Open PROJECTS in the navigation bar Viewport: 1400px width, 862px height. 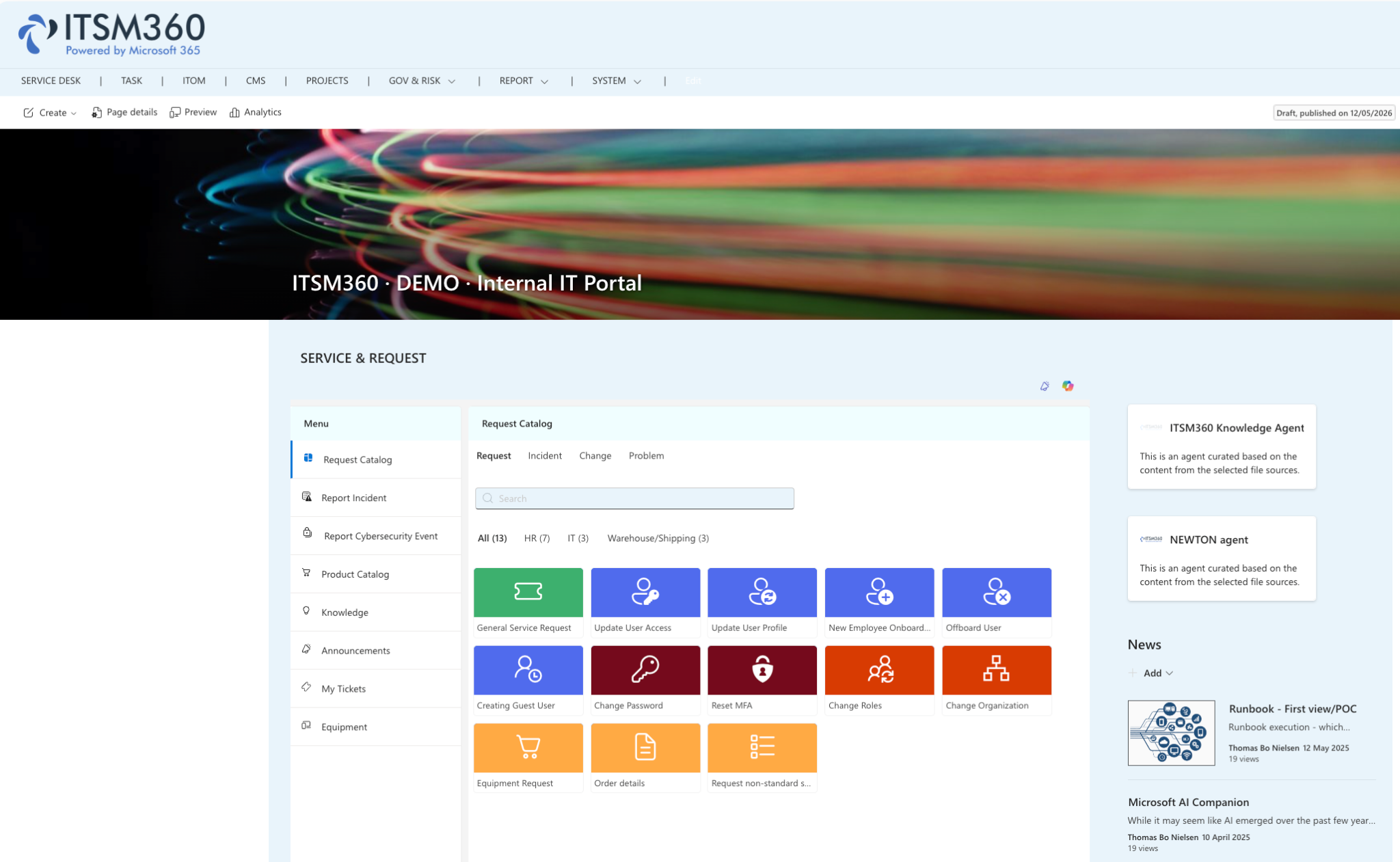327,81
